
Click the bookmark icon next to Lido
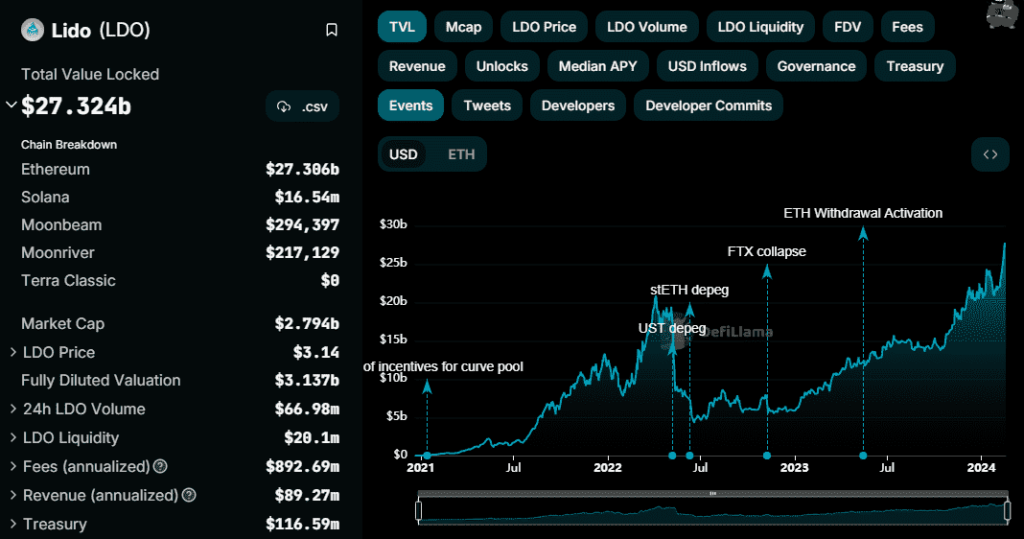pos(332,30)
